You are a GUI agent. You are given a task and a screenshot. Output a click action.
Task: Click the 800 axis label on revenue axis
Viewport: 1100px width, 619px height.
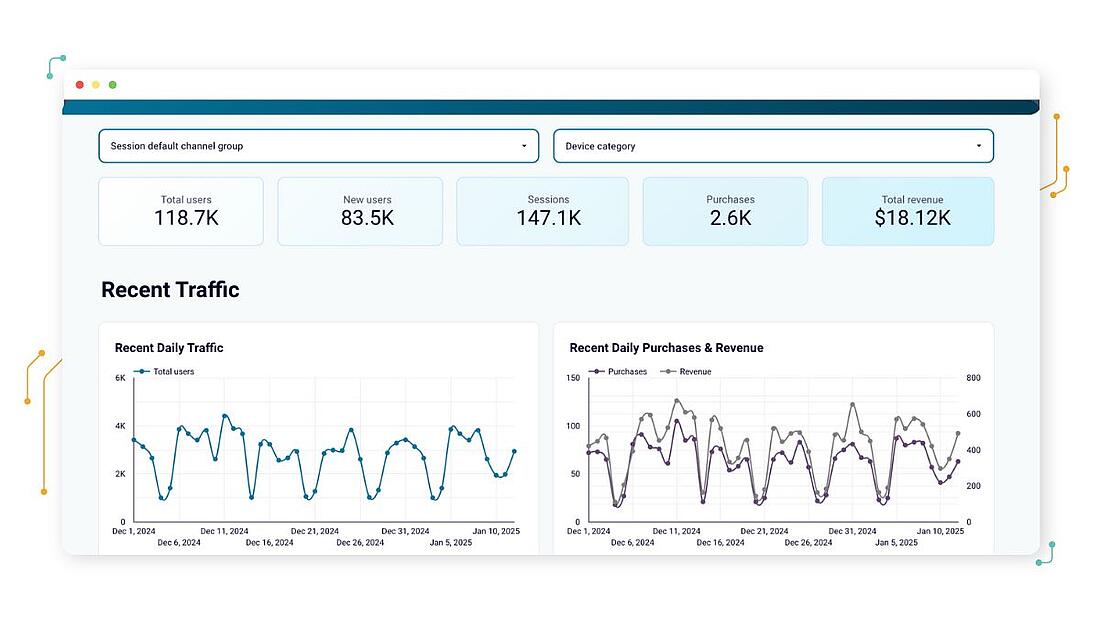974,378
